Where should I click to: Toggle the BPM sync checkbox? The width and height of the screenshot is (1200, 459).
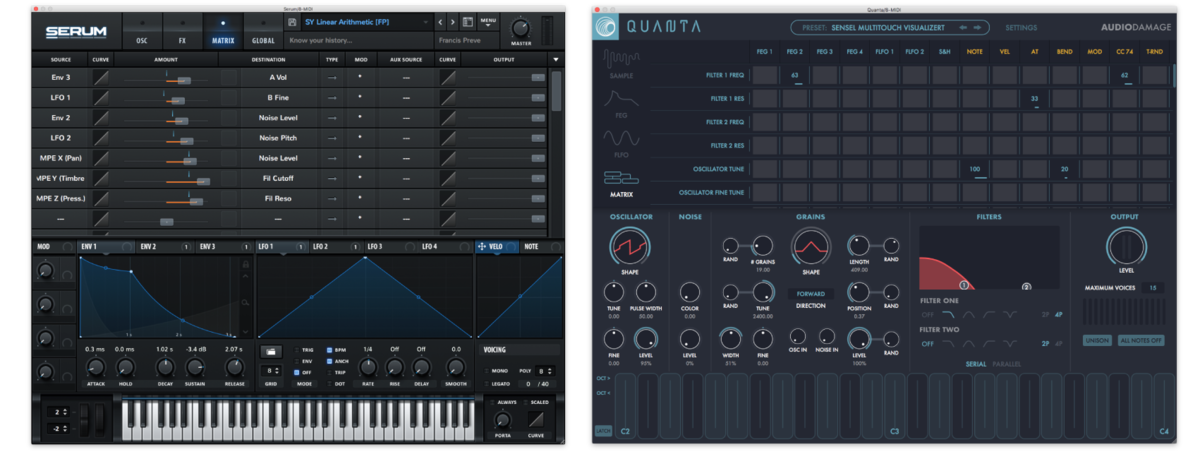pyautogui.click(x=329, y=350)
